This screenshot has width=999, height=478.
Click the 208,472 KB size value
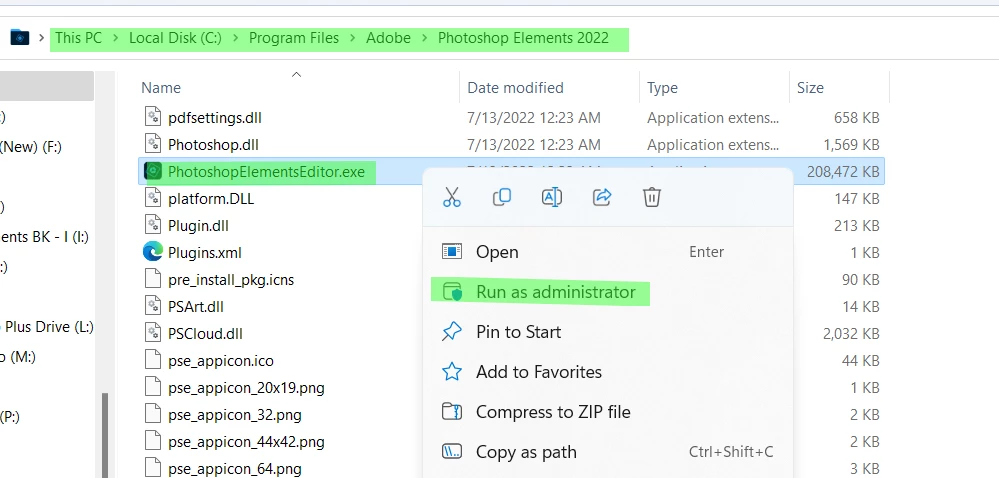[843, 171]
